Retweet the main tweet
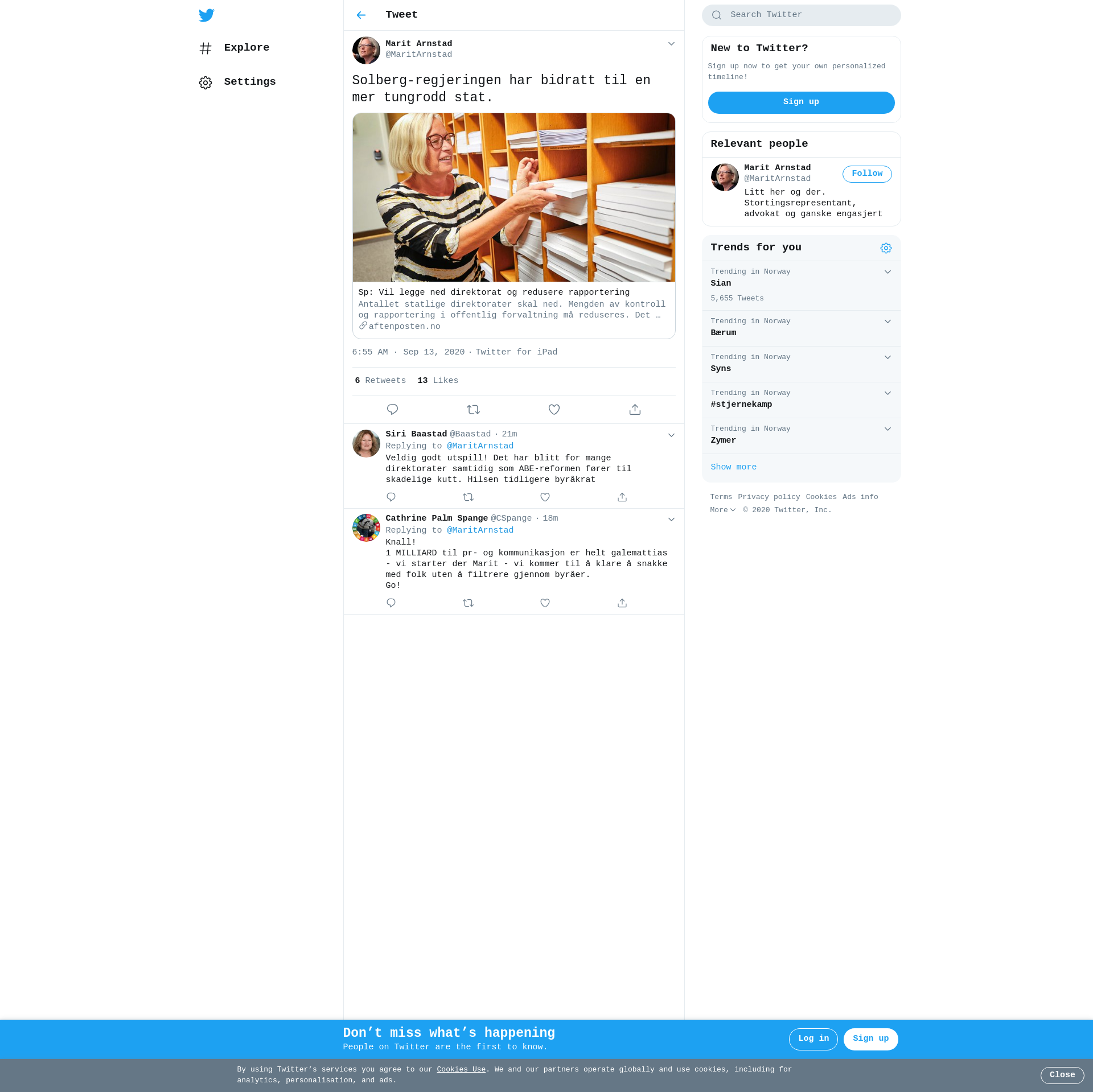This screenshot has height=1092, width=1093. click(473, 410)
